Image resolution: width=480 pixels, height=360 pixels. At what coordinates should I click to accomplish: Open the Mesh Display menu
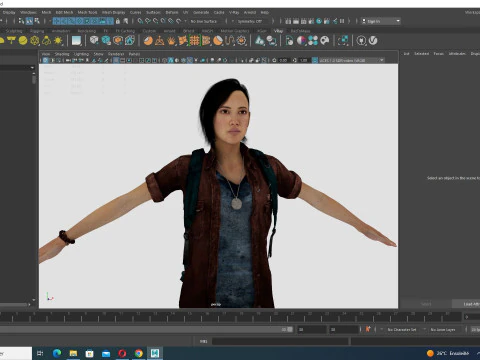pos(113,12)
